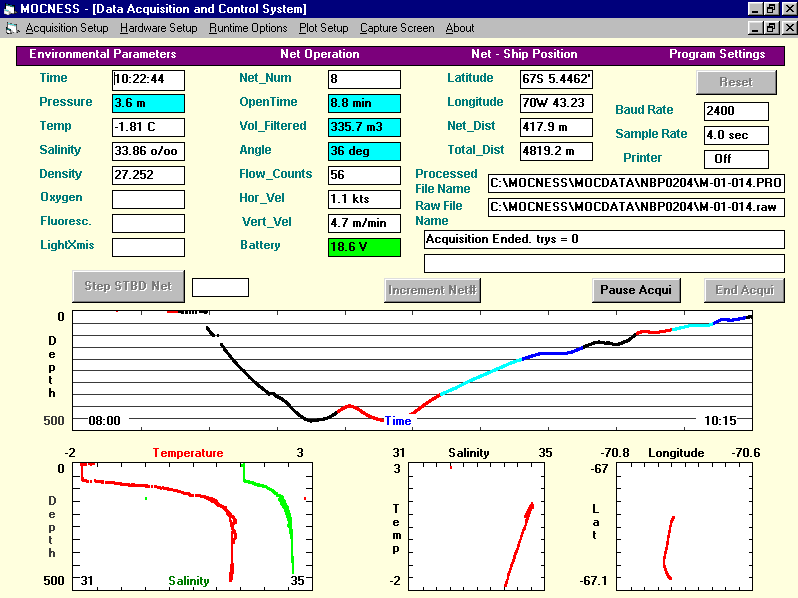Click the Temp field showing -1.81 C

[148, 127]
